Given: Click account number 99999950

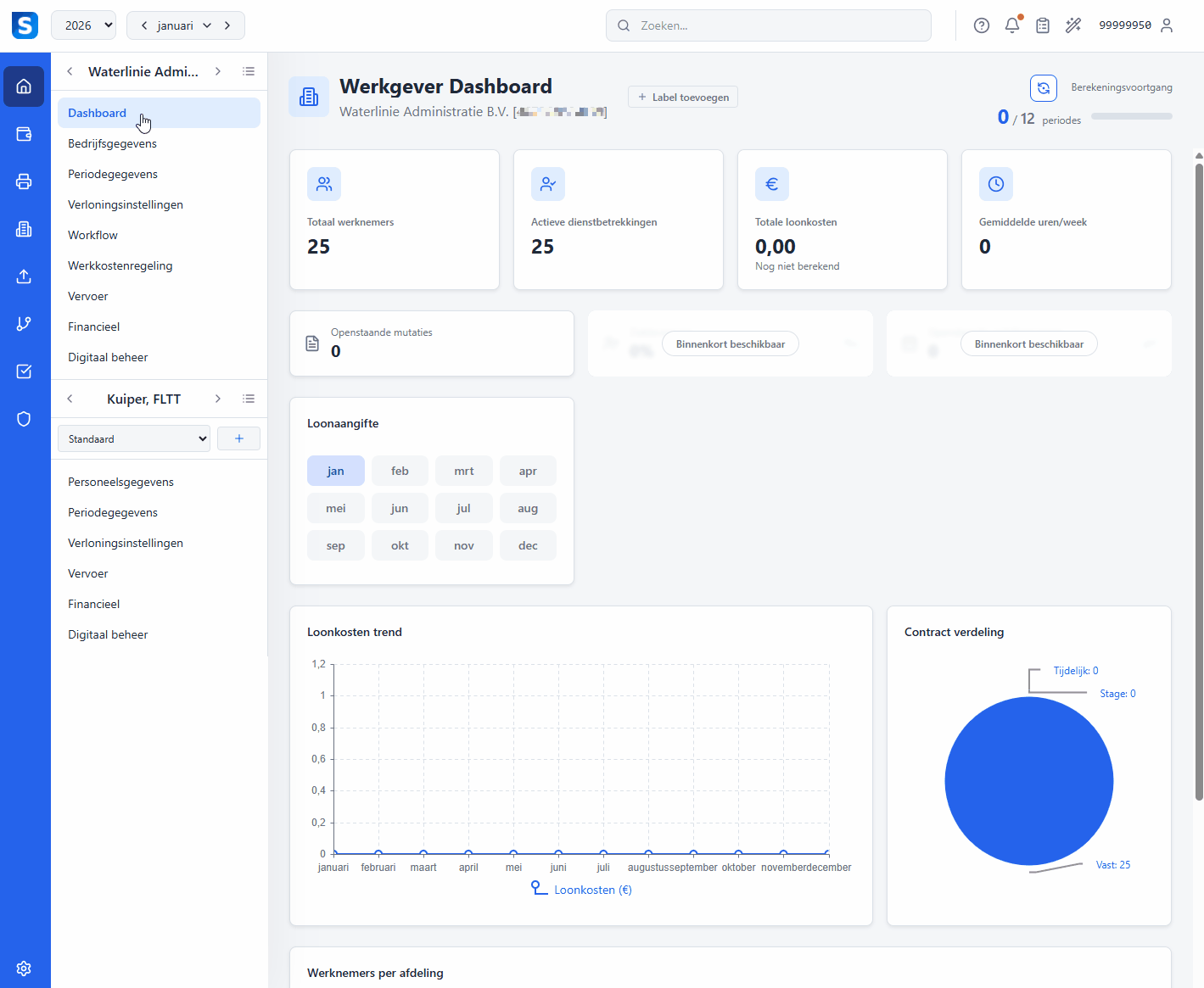Looking at the screenshot, I should 1125,25.
